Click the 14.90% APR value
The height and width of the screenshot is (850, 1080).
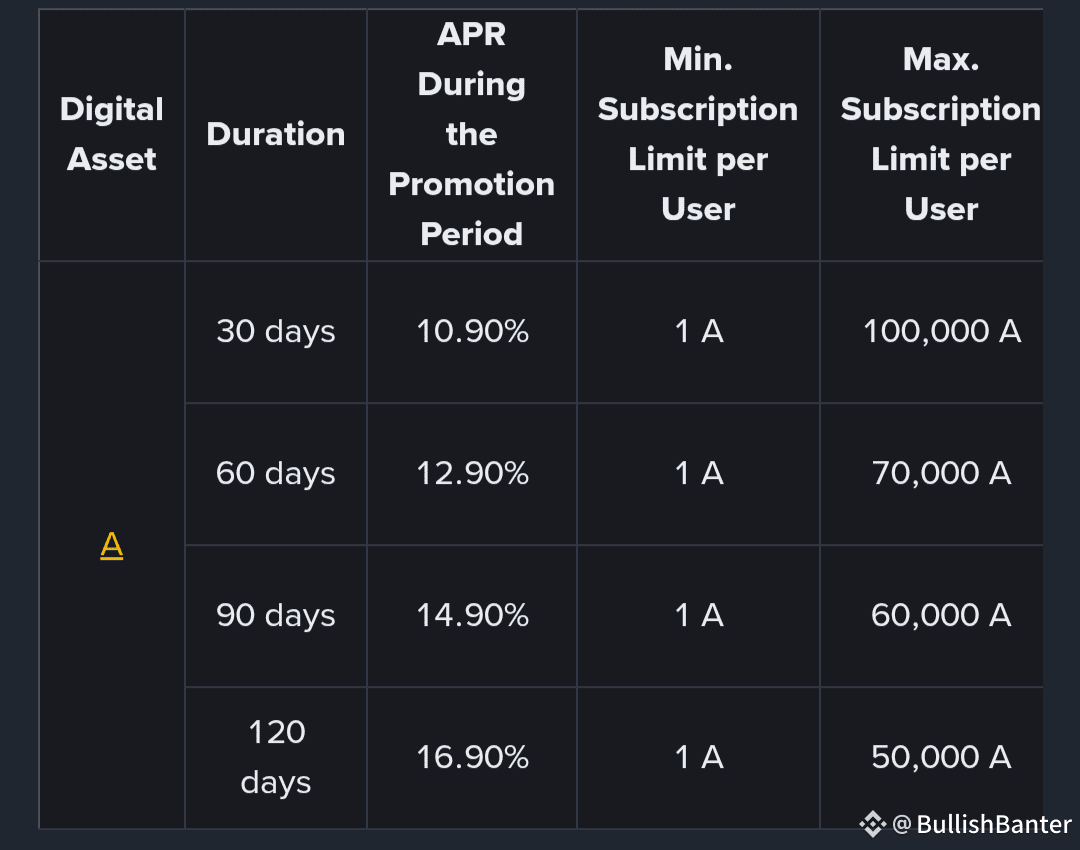pyautogui.click(x=472, y=615)
